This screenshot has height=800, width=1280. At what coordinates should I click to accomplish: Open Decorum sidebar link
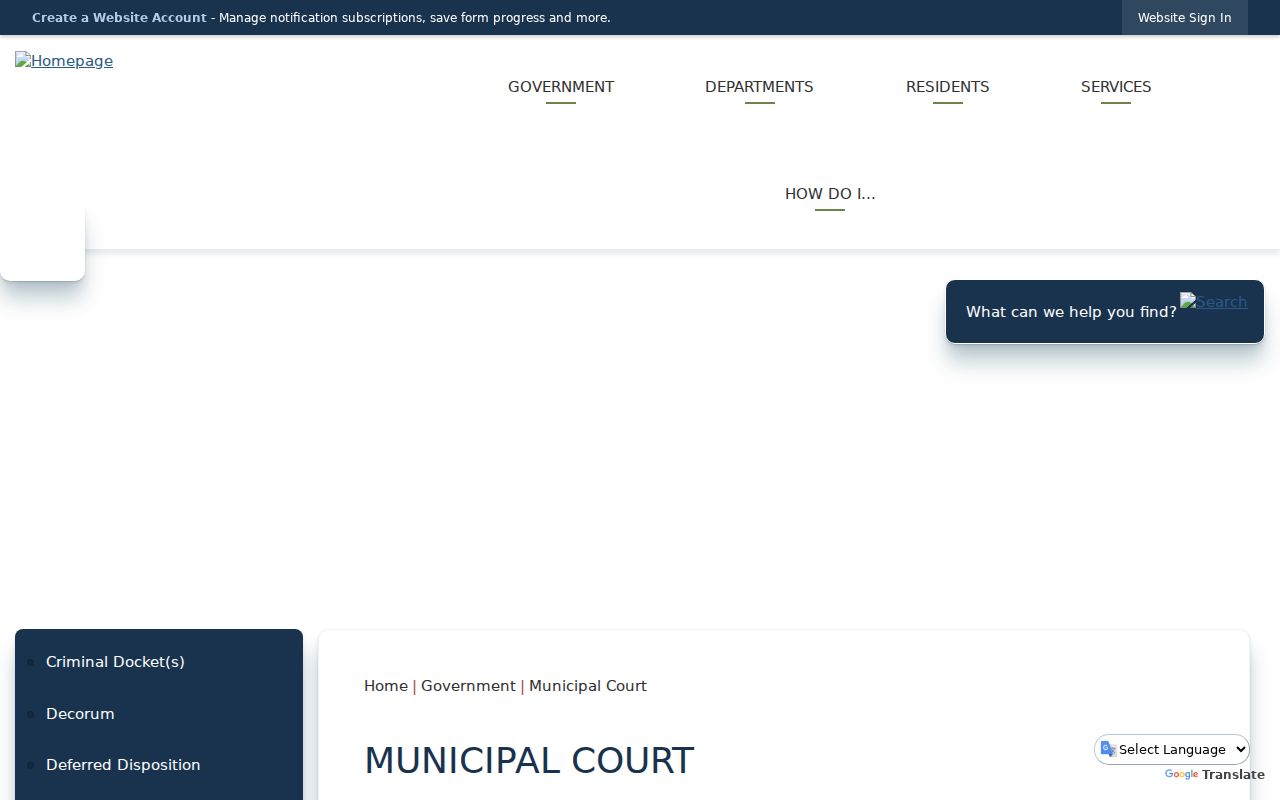tap(80, 714)
